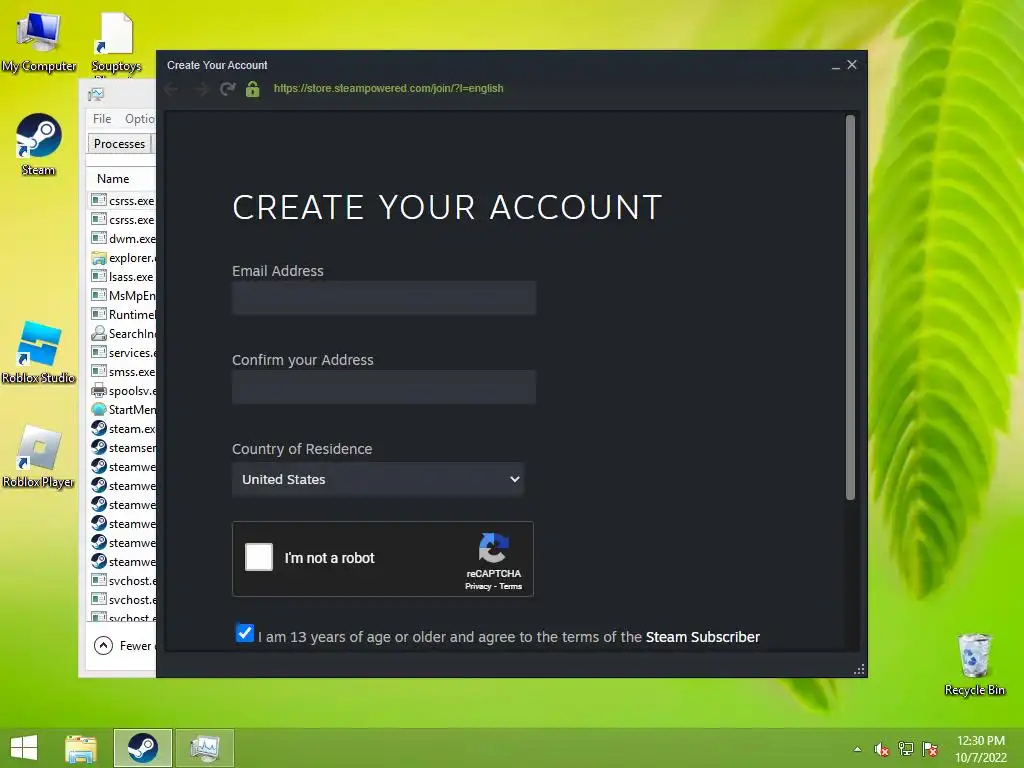This screenshot has height=768, width=1024.
Task: Click the reload page icon in Steam browser
Action: coord(227,89)
